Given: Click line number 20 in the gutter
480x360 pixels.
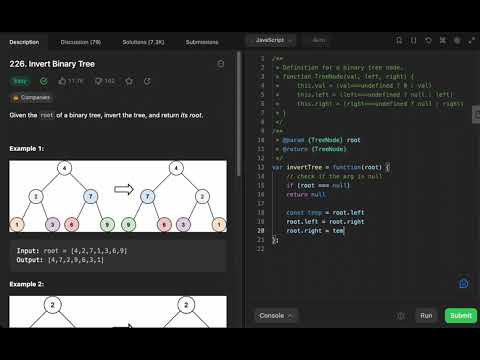Looking at the screenshot, I should 261,231.
